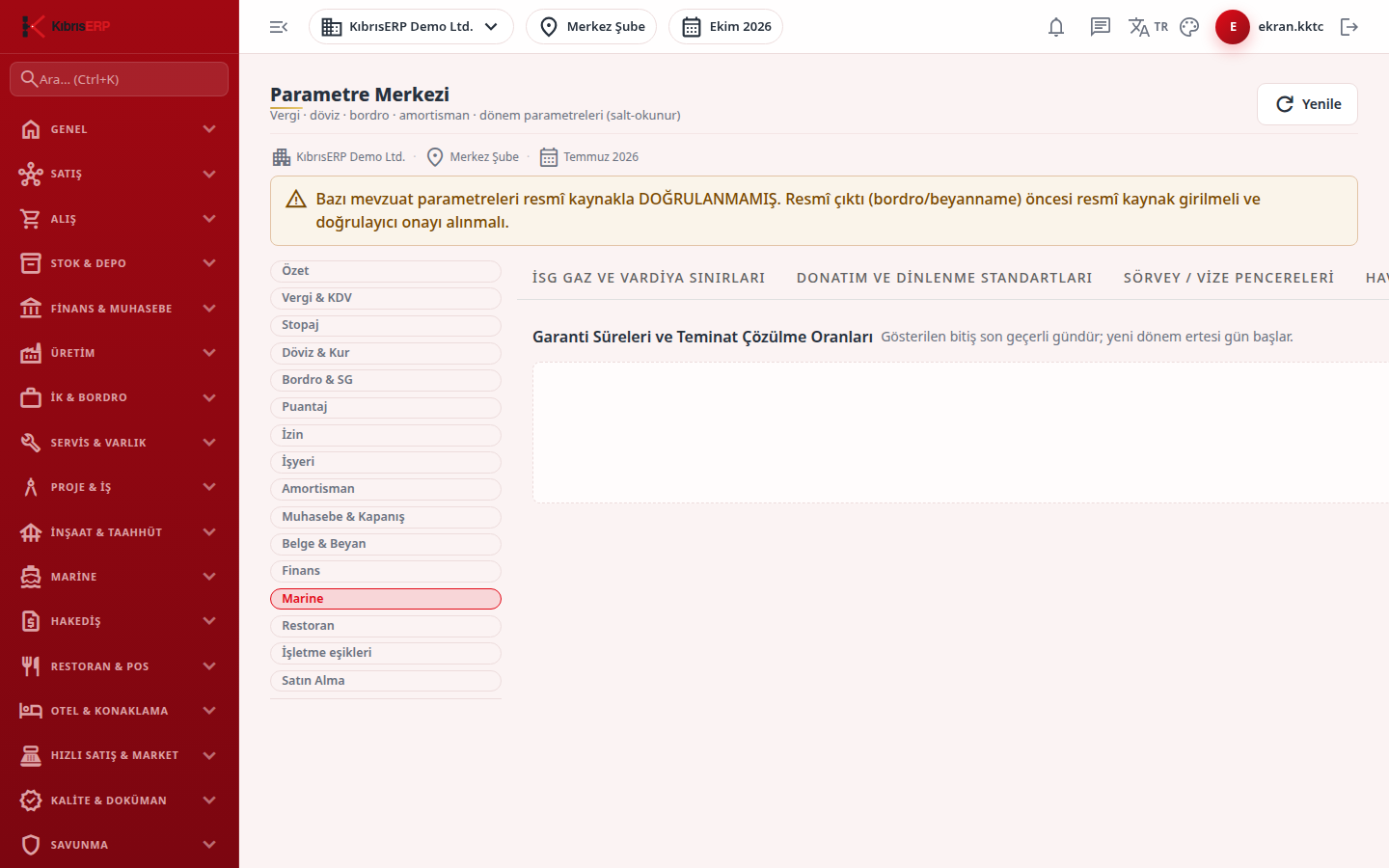Log out using the exit icon
1389x868 pixels.
pyautogui.click(x=1349, y=27)
